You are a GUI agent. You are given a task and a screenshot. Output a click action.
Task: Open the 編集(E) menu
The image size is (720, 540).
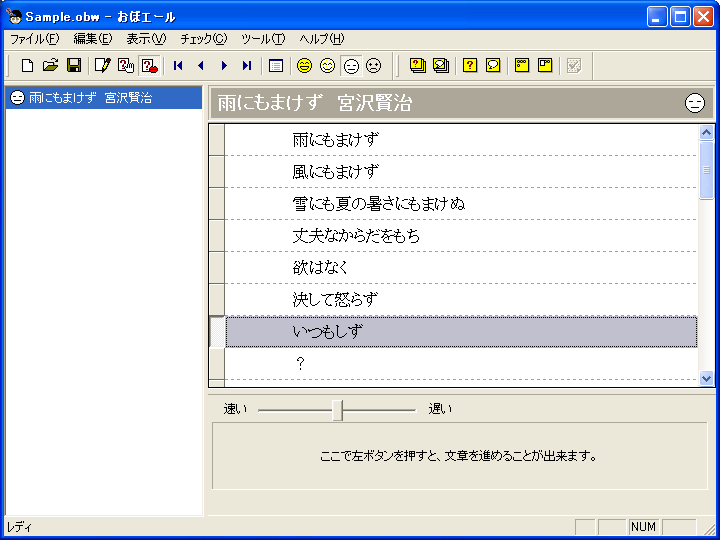click(x=93, y=39)
